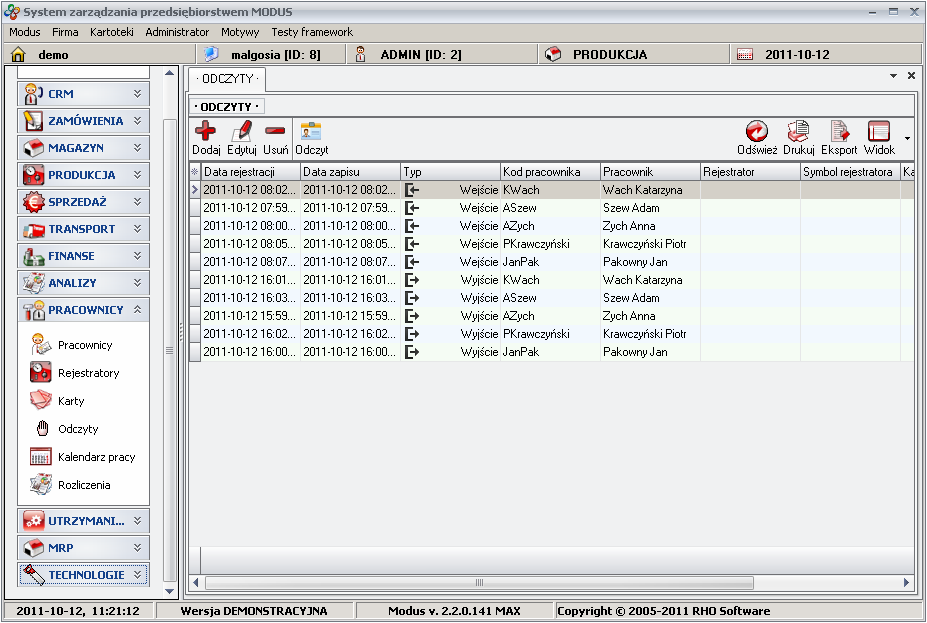Open the Motywy menu
This screenshot has width=927, height=623.
pyautogui.click(x=240, y=32)
